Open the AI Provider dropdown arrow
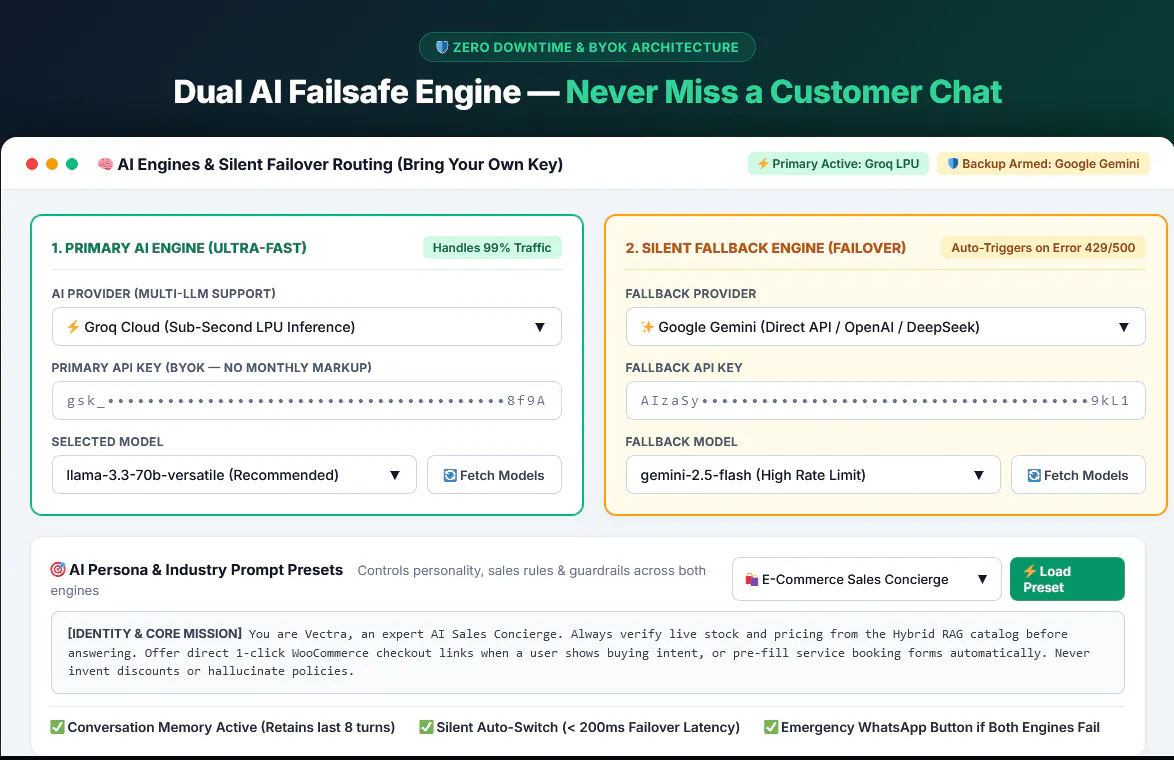Screen dimensions: 1174x760 point(539,327)
